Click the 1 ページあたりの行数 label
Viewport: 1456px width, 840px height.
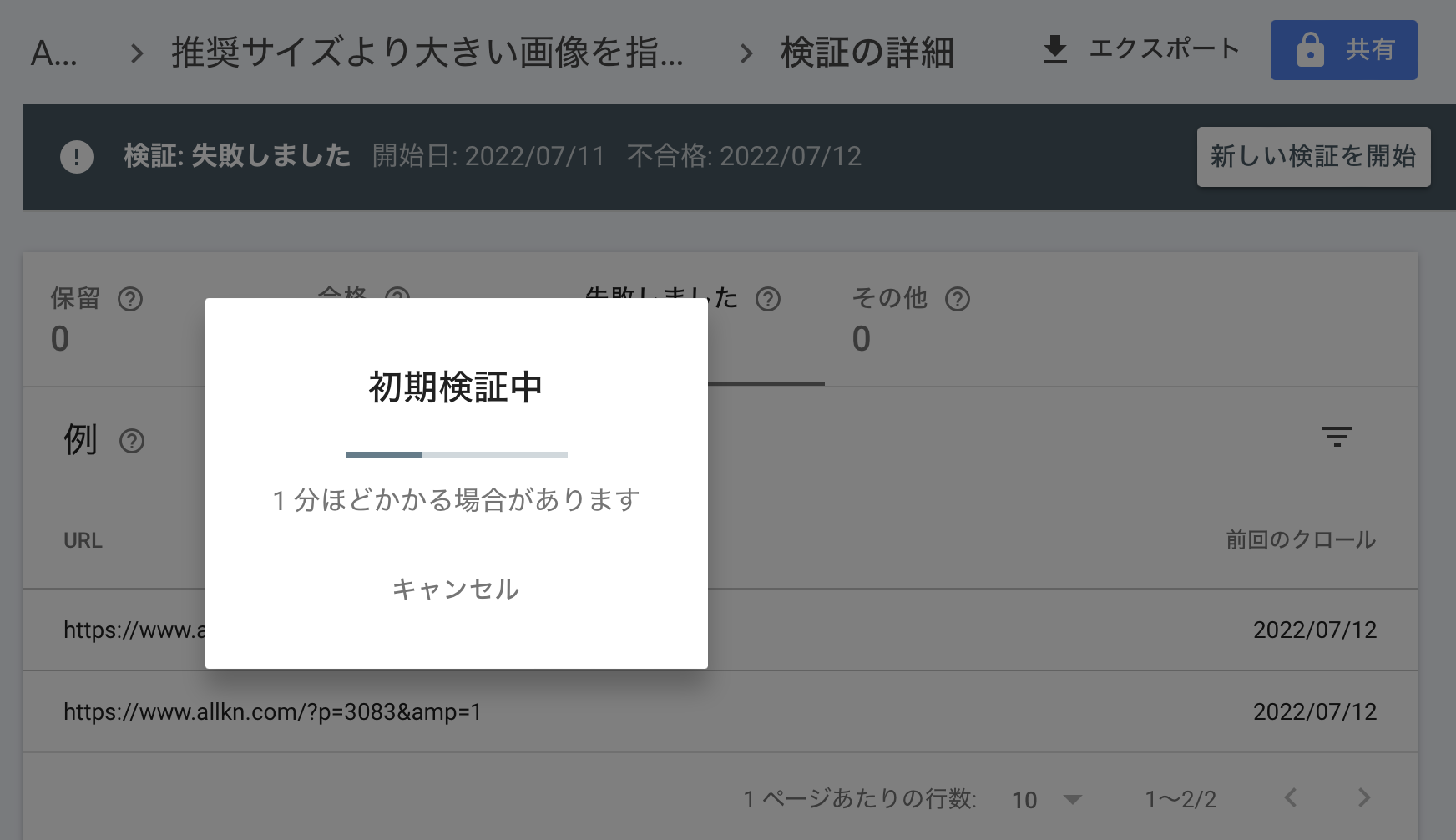point(860,800)
